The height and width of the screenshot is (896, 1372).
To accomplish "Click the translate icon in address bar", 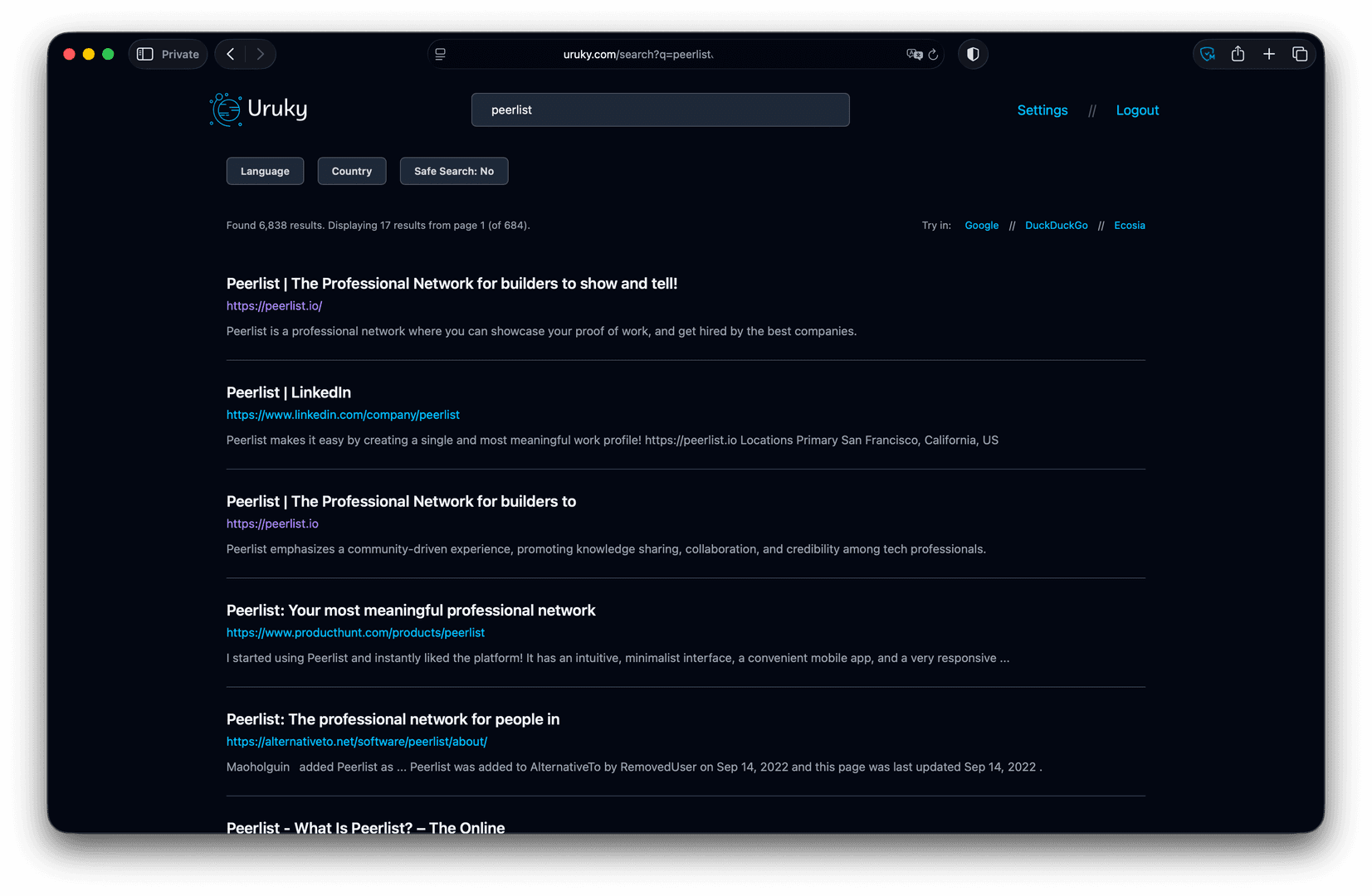I will (914, 55).
